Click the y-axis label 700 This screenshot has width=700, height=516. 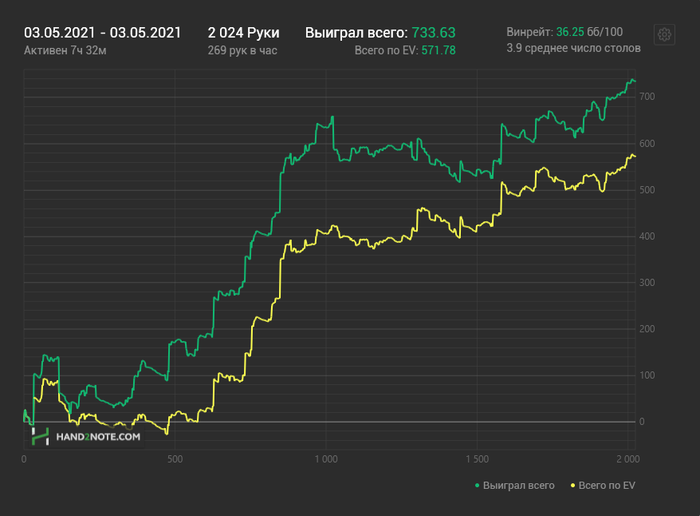coord(647,96)
